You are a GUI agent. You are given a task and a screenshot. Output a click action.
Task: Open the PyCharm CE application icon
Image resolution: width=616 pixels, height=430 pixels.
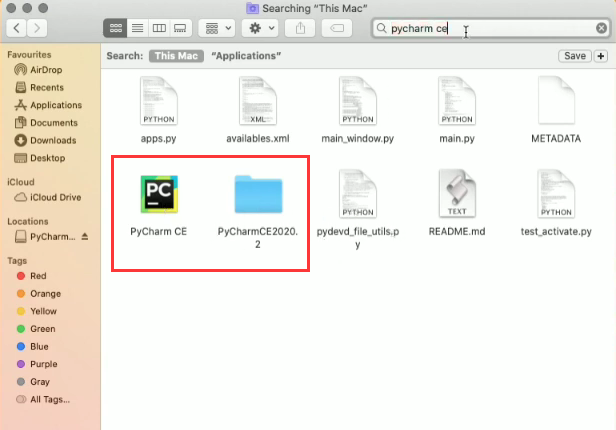[x=158, y=195]
